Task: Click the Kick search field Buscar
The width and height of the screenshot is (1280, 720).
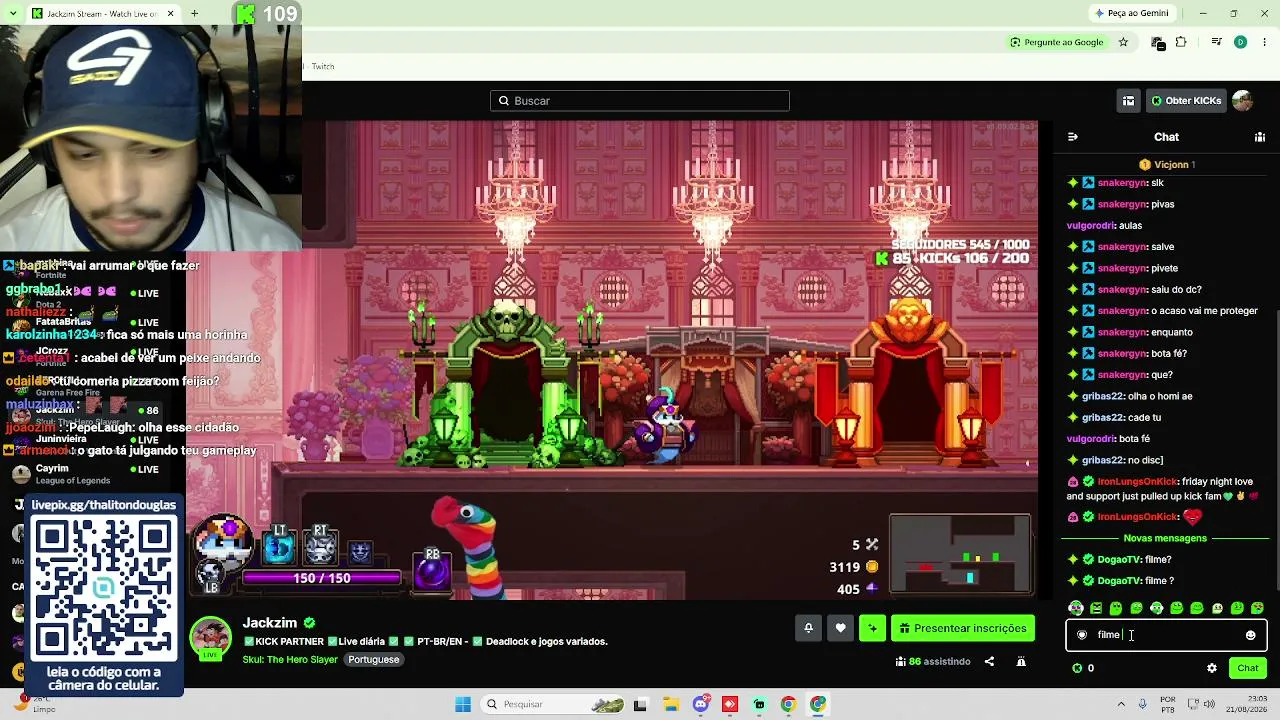Action: (x=640, y=101)
